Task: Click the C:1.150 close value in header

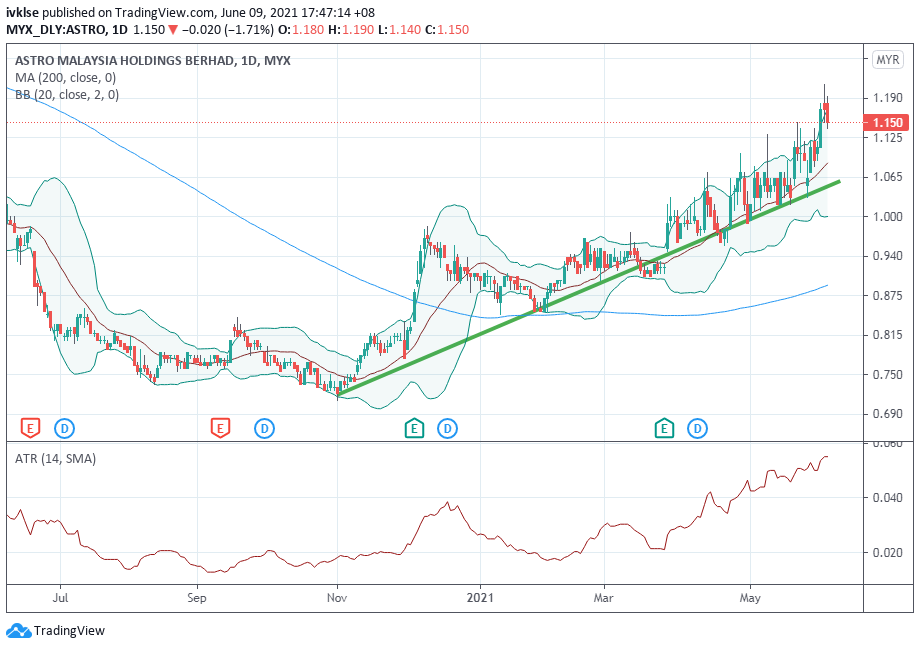Action: pos(447,29)
